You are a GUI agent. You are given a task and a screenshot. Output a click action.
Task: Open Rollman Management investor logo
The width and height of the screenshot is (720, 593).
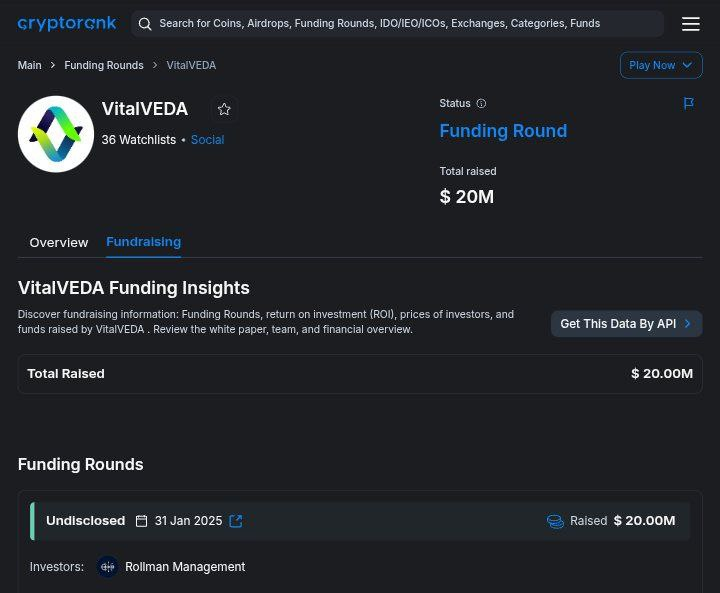coord(107,567)
